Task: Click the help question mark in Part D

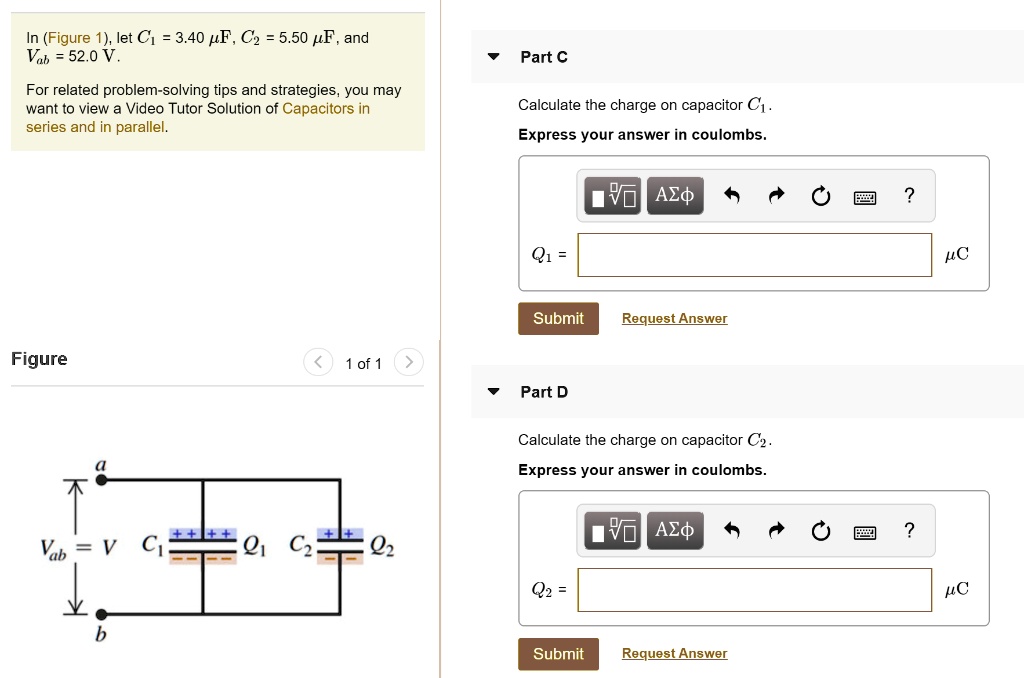Action: click(909, 530)
